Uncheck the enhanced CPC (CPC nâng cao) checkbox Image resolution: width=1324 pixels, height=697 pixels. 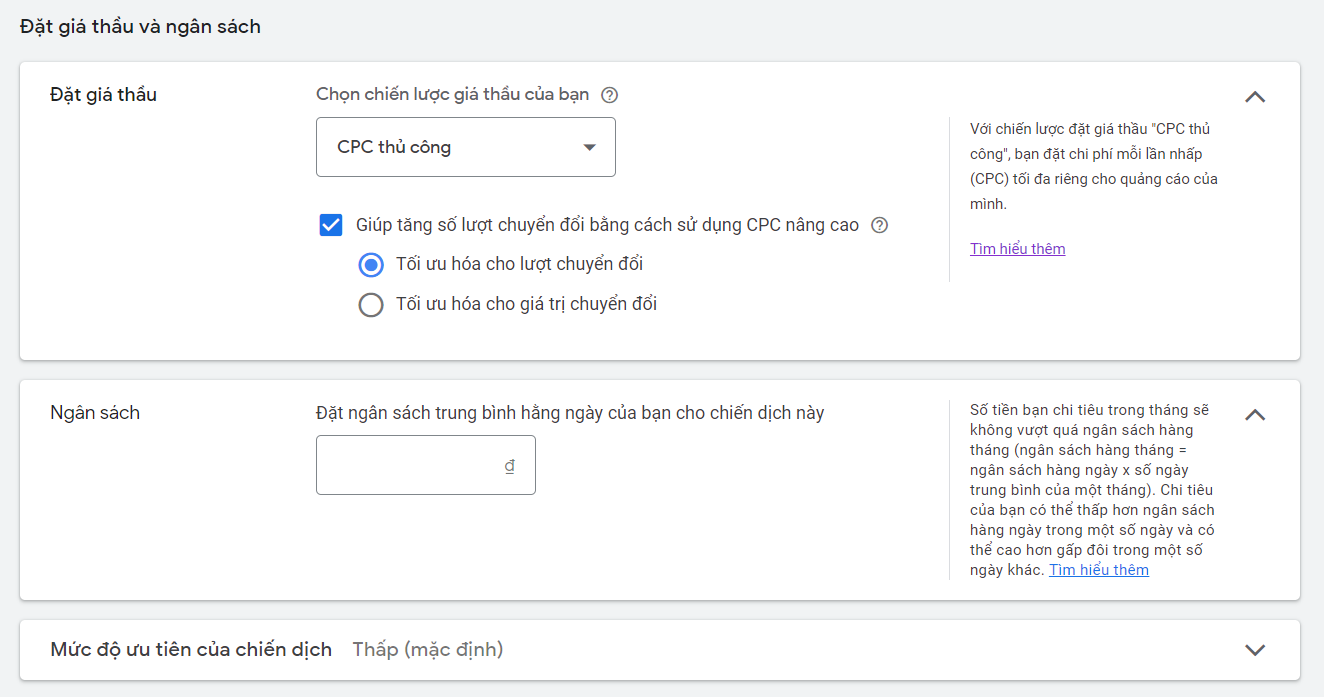(331, 225)
